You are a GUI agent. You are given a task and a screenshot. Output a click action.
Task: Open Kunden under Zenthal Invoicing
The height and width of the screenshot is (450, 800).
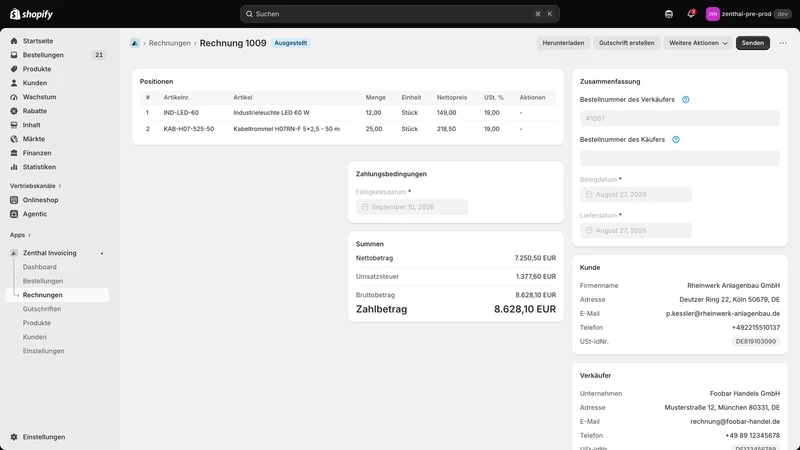[x=35, y=337]
